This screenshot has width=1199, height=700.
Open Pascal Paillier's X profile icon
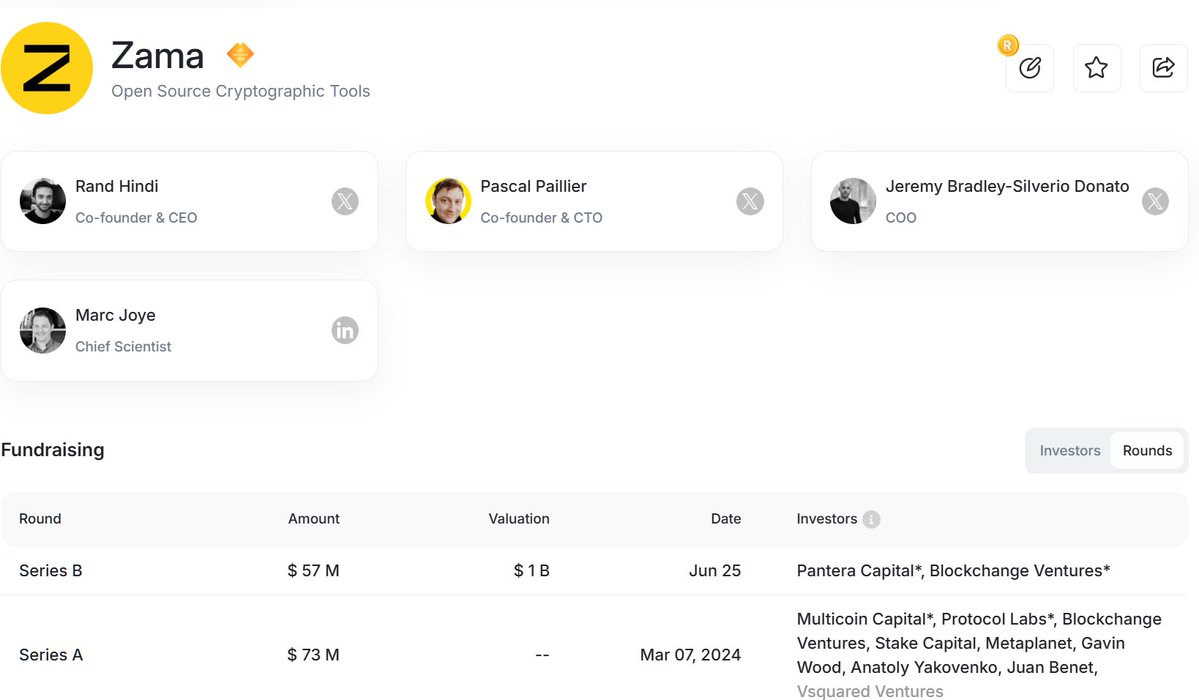coord(750,201)
